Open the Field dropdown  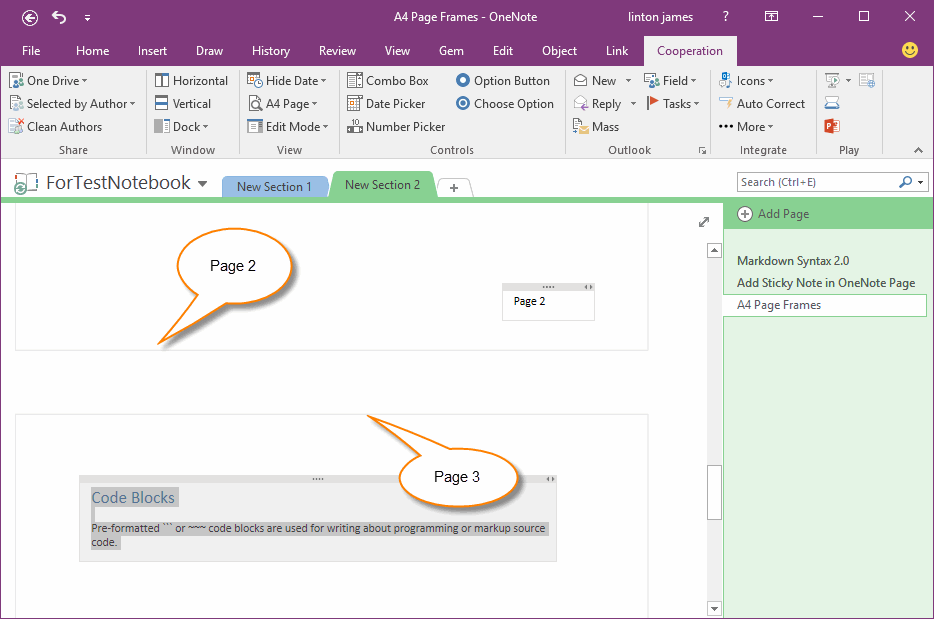pyautogui.click(x=670, y=80)
